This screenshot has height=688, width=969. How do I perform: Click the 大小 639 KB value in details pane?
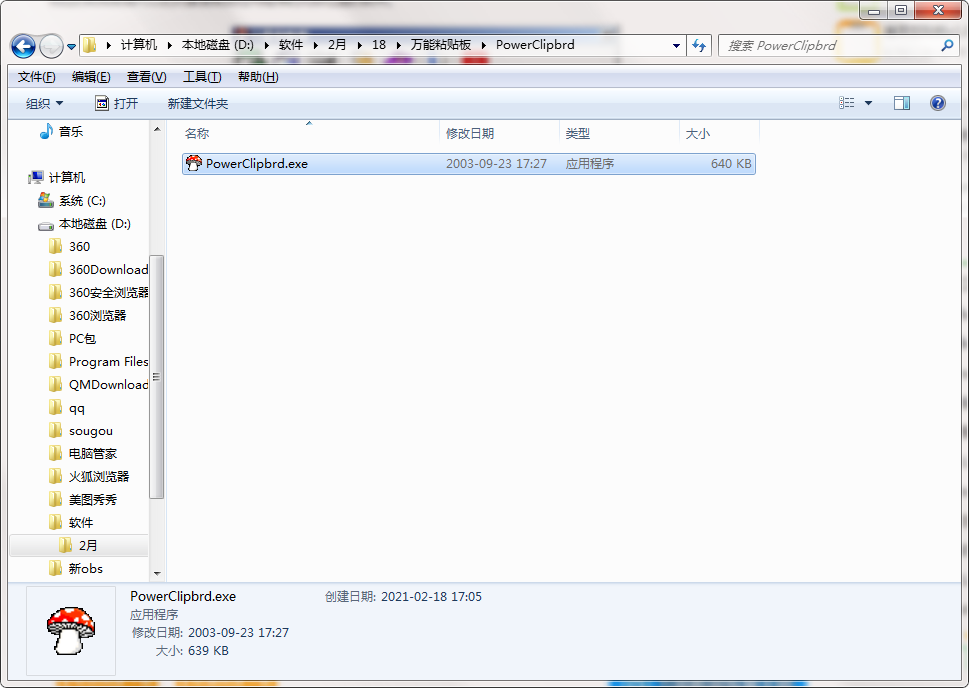(x=208, y=650)
